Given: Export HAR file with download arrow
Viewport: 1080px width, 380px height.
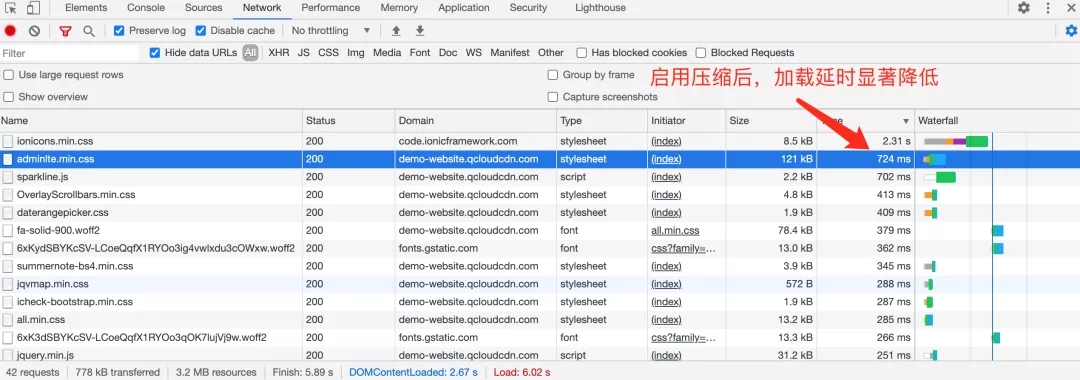Looking at the screenshot, I should point(419,31).
